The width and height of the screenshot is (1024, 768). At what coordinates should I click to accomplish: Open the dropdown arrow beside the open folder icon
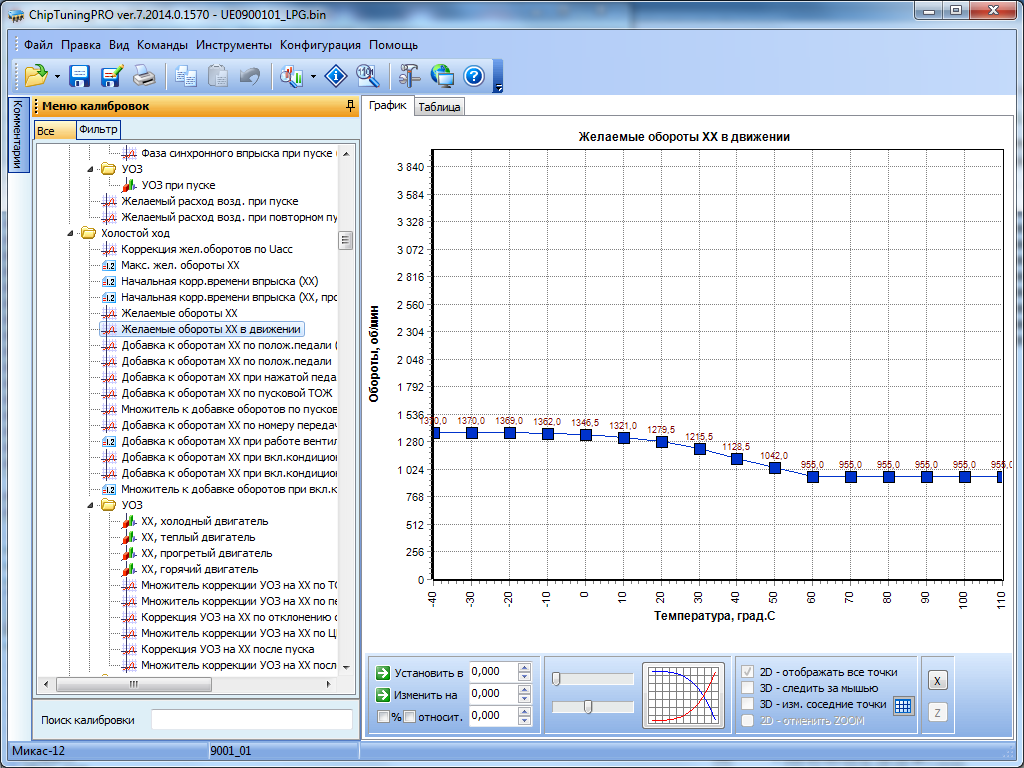57,76
